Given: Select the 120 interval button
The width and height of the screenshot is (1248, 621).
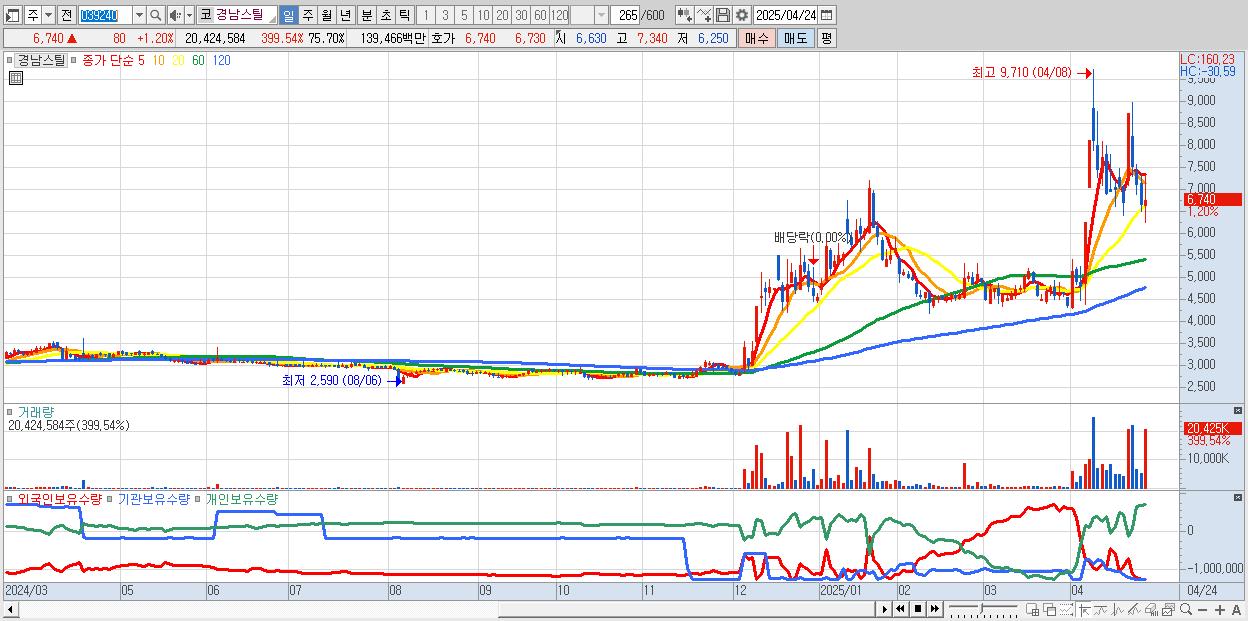Looking at the screenshot, I should pos(560,15).
